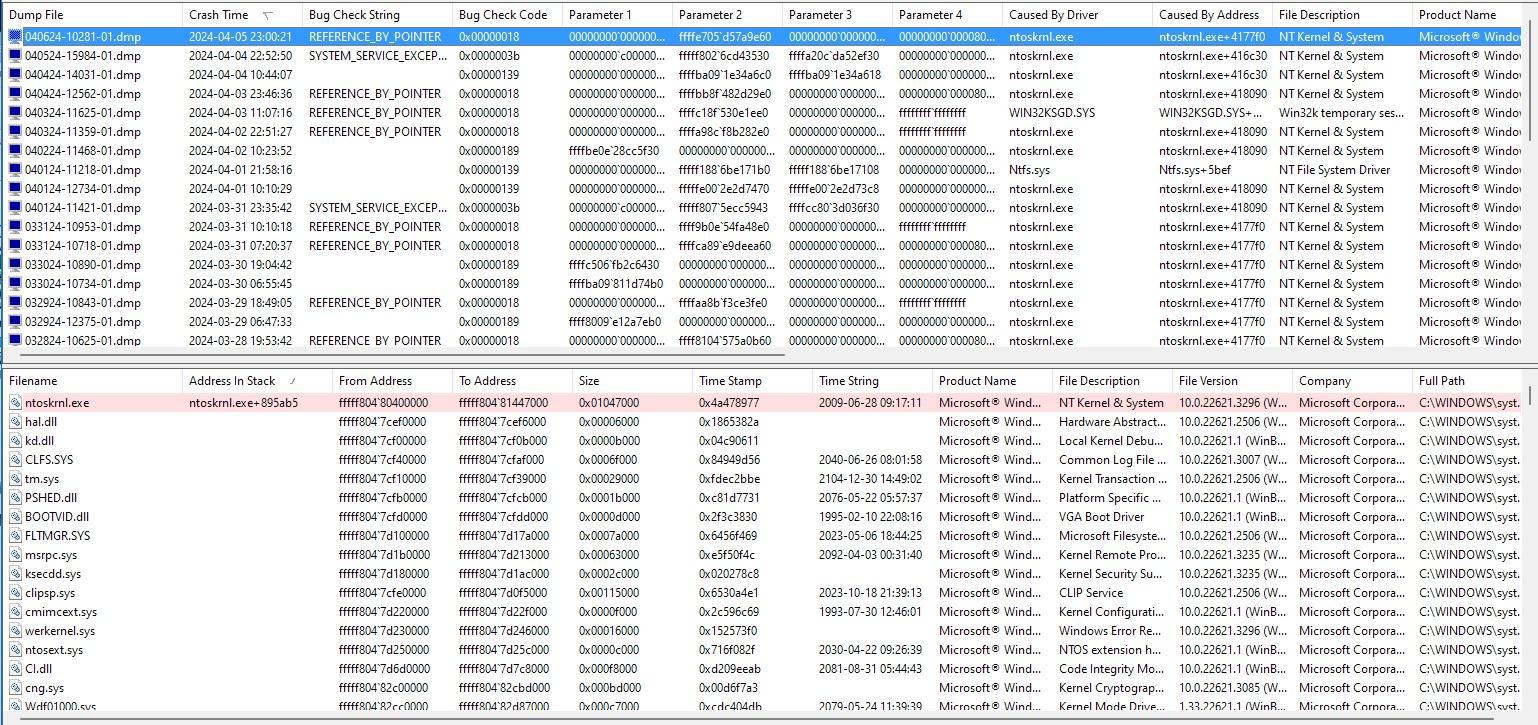This screenshot has height=725, width=1538.
Task: Click the bug check code 0x0000003b for 040524-15984-01.dmp
Action: tap(489, 55)
